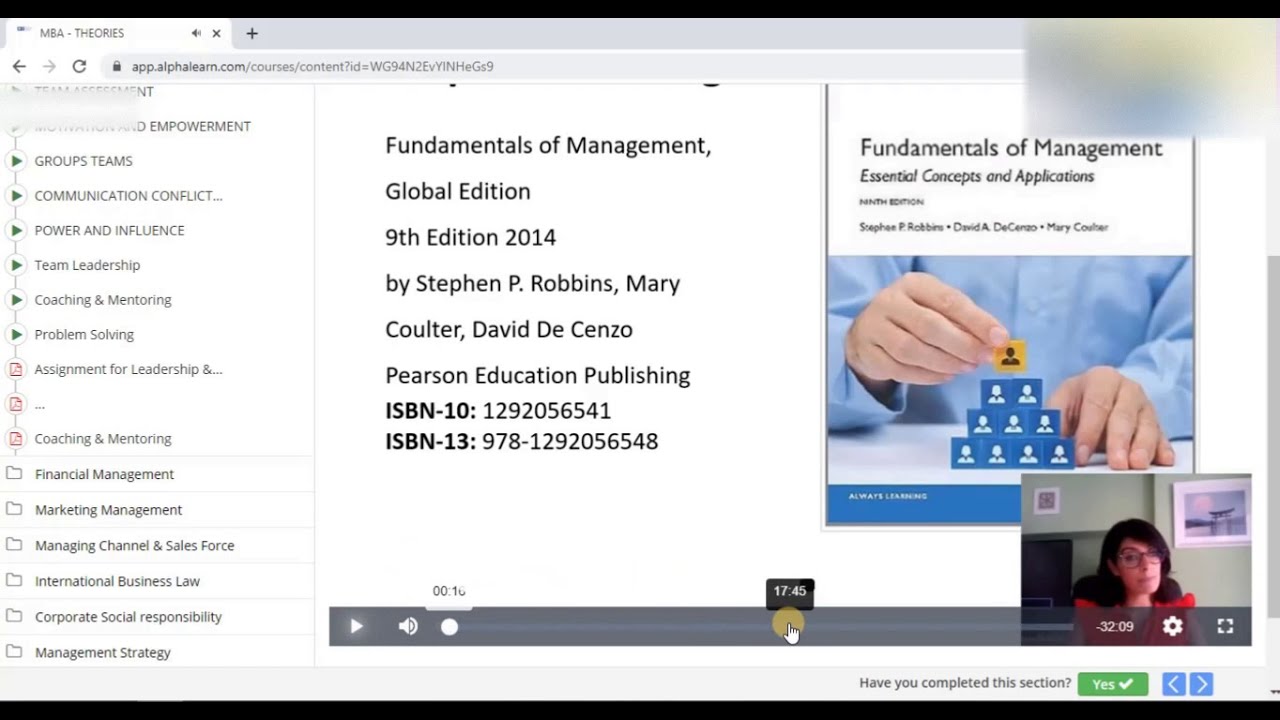Expand Managing Channel & Sales Force folder
1280x720 pixels.
[x=134, y=545]
